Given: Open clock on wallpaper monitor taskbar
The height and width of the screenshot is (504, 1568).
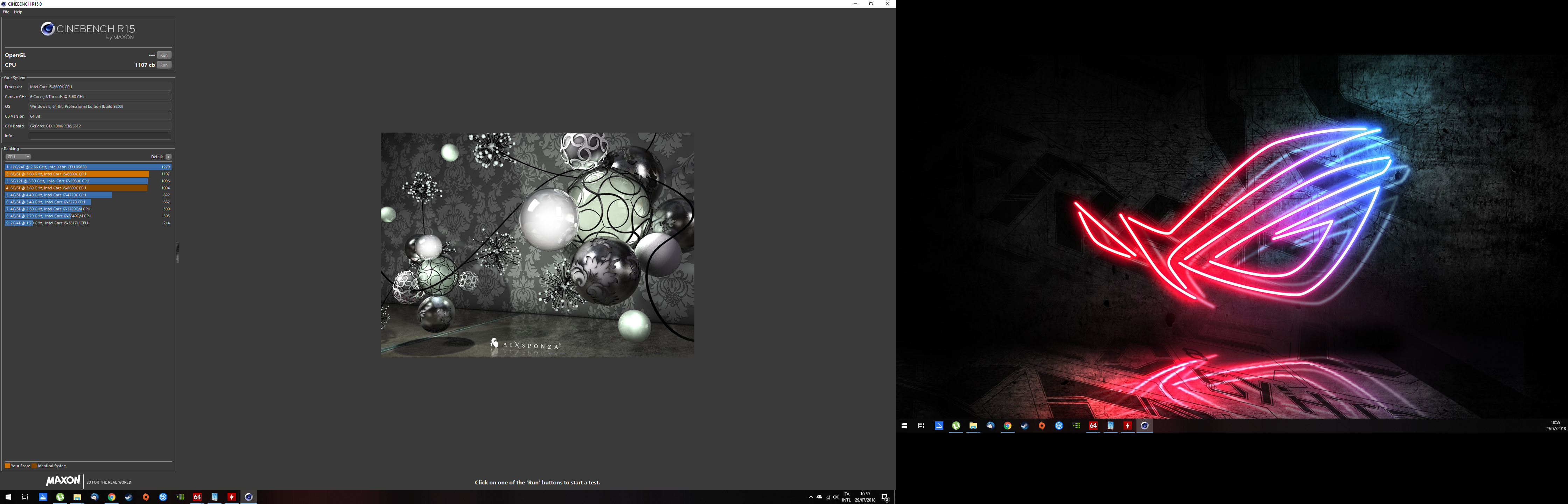Looking at the screenshot, I should coord(1555,426).
